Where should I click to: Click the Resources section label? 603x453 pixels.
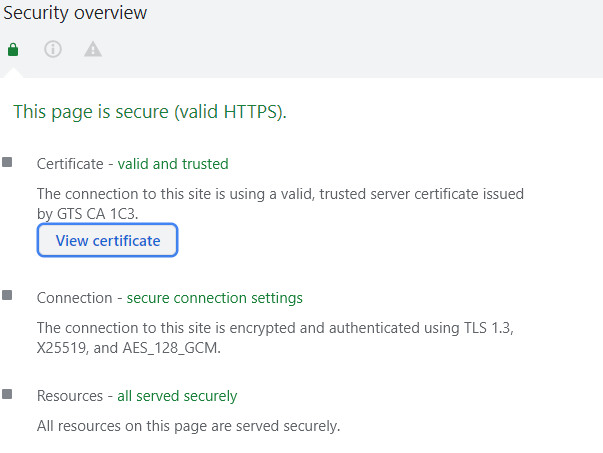point(70,396)
